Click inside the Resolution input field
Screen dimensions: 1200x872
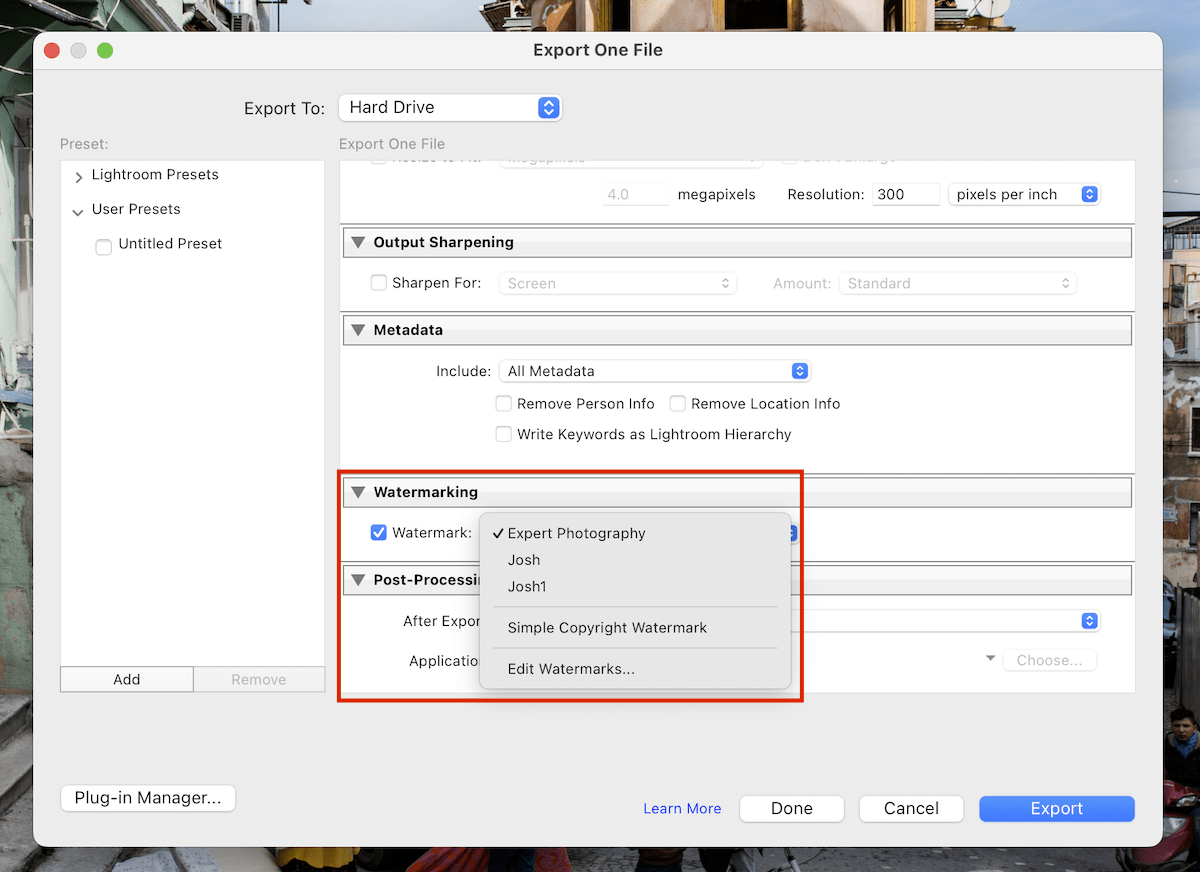click(x=905, y=194)
